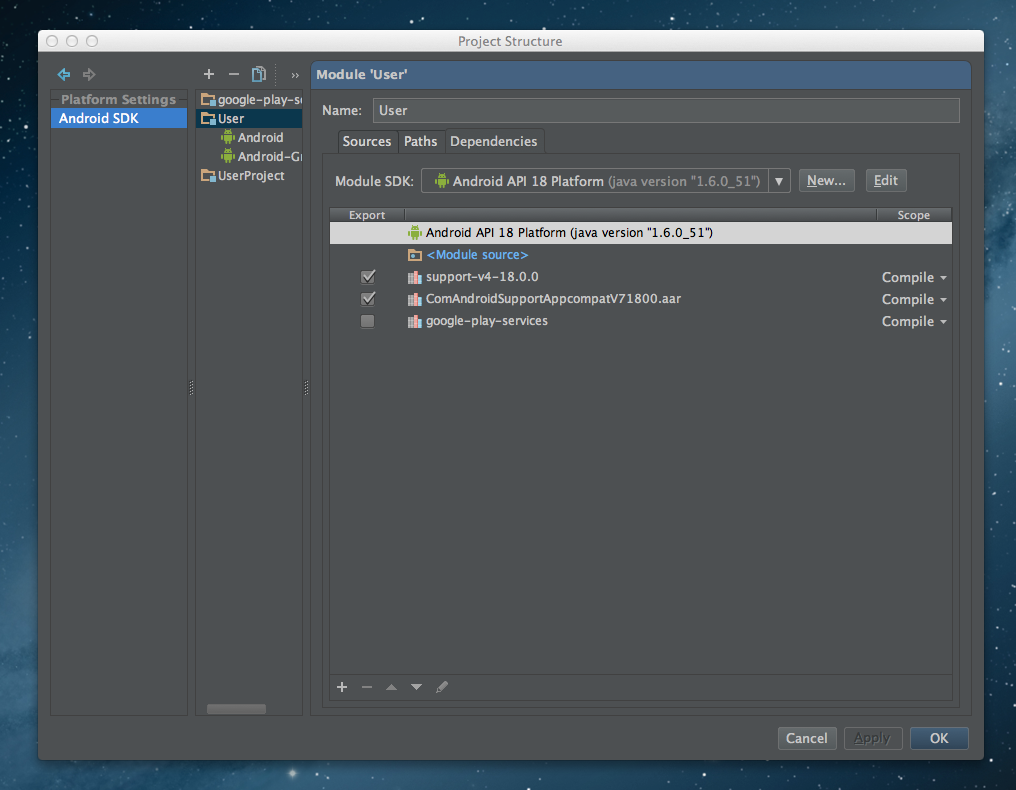Click the library icon beside ComAndroidSupportAppcompatV71800.aar
Image resolution: width=1016 pixels, height=790 pixels.
pyautogui.click(x=415, y=299)
